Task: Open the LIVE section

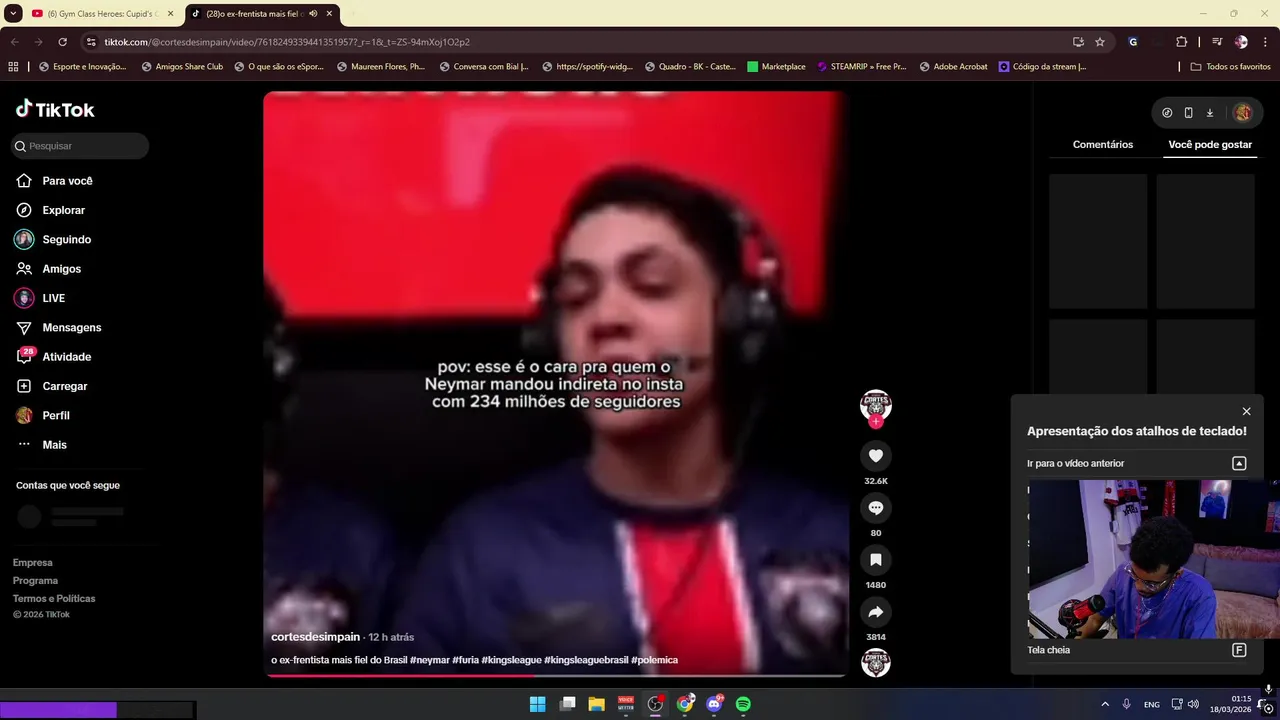Action: coord(40,298)
